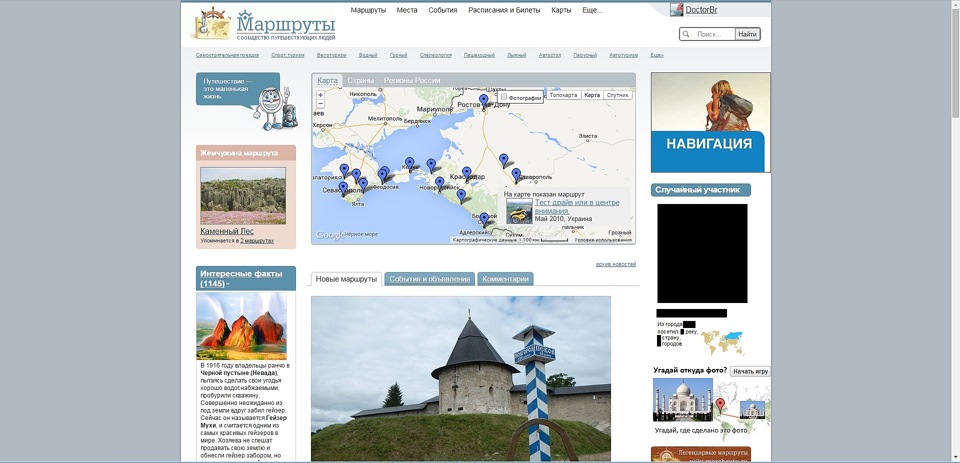The width and height of the screenshot is (960, 463).
Task: Switch to the Новые маршруты tab
Action: 346,279
